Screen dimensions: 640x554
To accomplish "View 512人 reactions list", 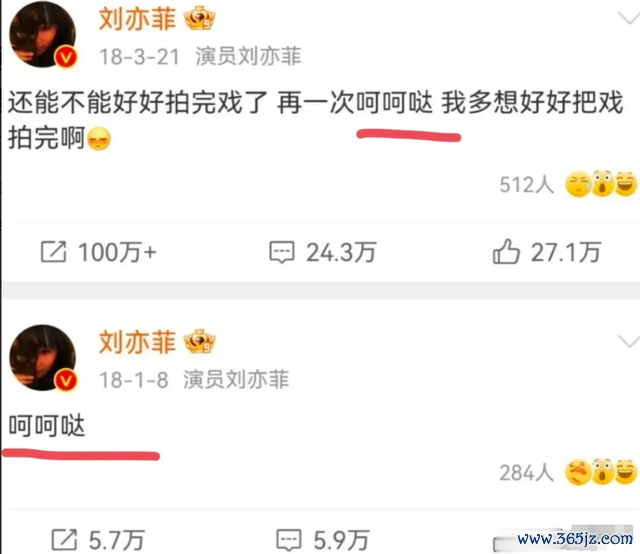I will (x=527, y=185).
